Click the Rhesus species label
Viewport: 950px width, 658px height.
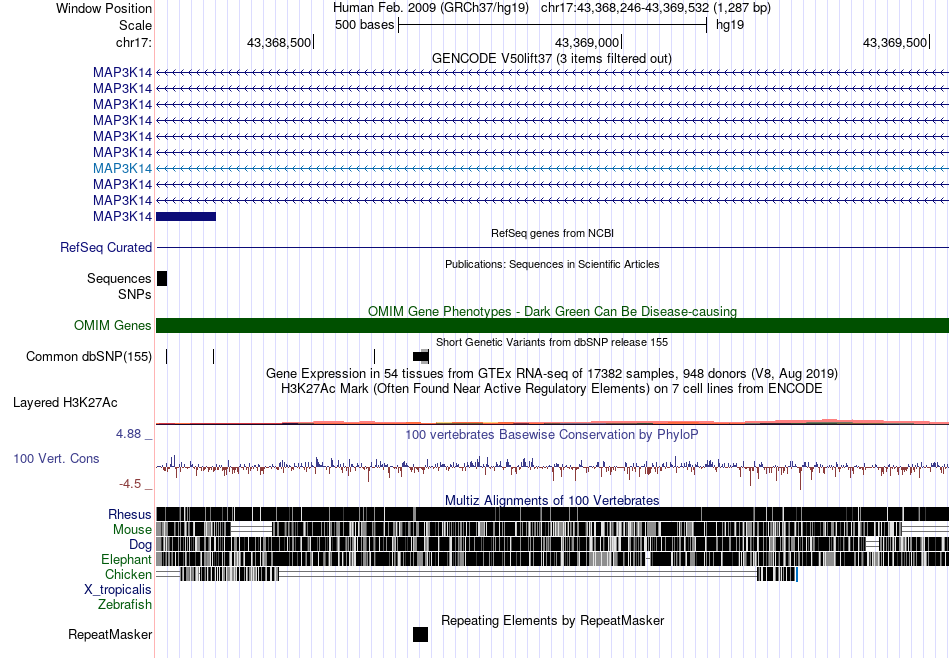tap(130, 514)
